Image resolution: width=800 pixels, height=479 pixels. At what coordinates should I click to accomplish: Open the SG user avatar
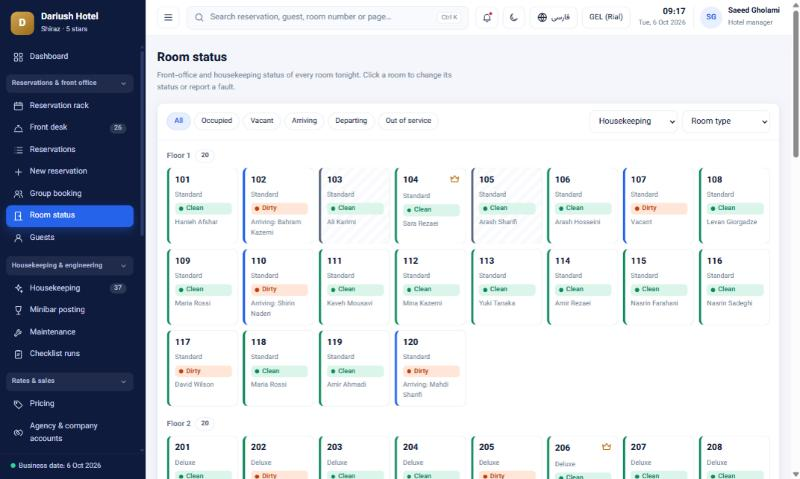coord(711,17)
